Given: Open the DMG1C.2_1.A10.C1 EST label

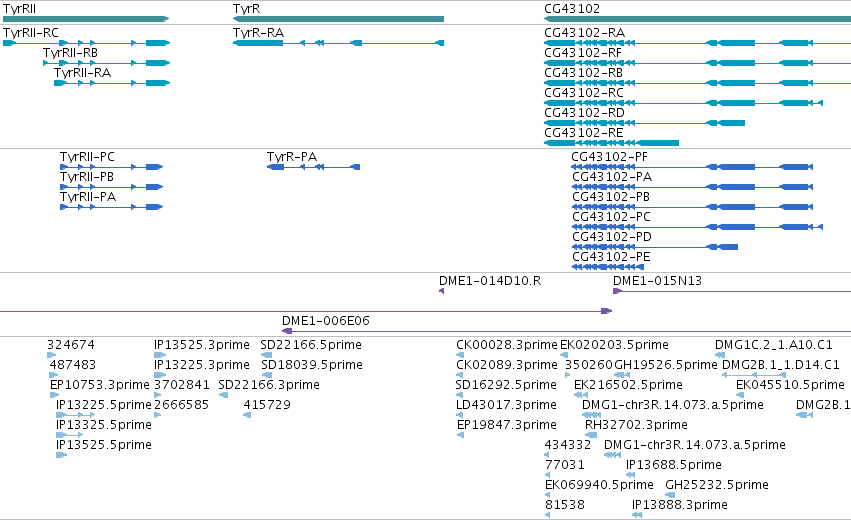Looking at the screenshot, I should (774, 345).
